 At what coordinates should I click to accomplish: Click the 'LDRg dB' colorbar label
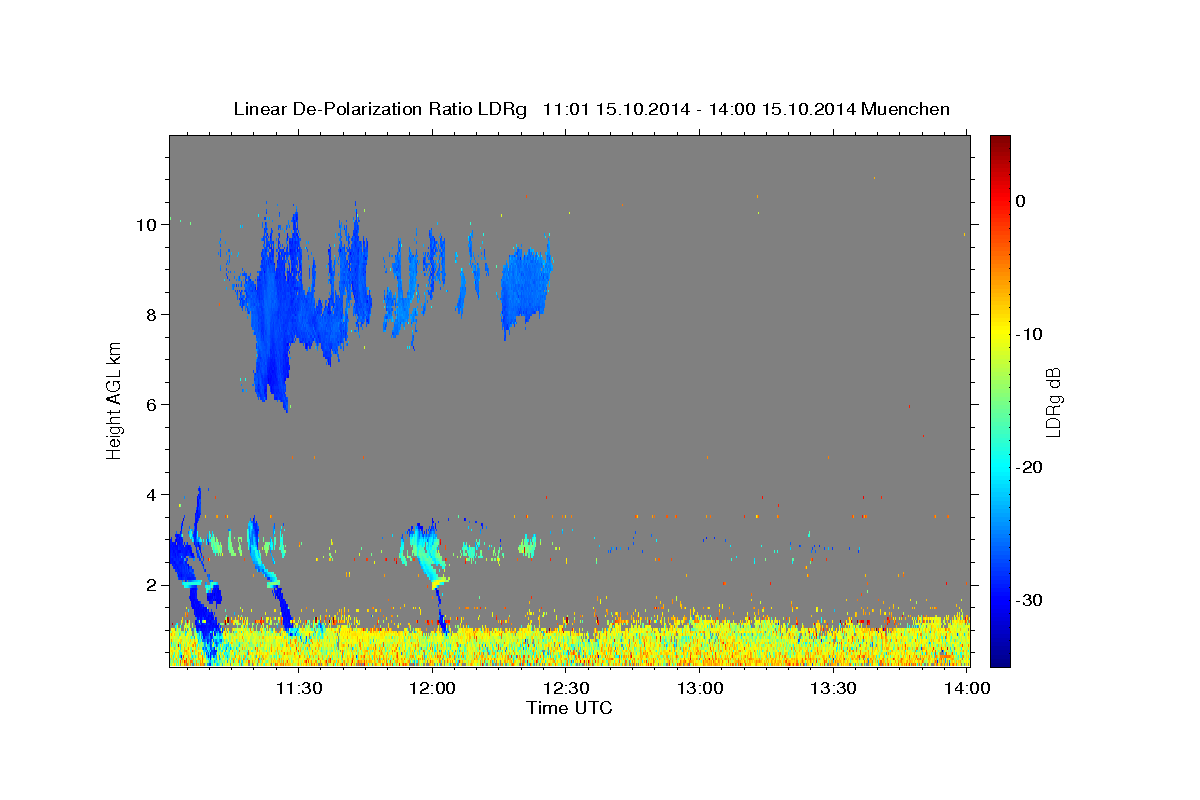click(1053, 401)
